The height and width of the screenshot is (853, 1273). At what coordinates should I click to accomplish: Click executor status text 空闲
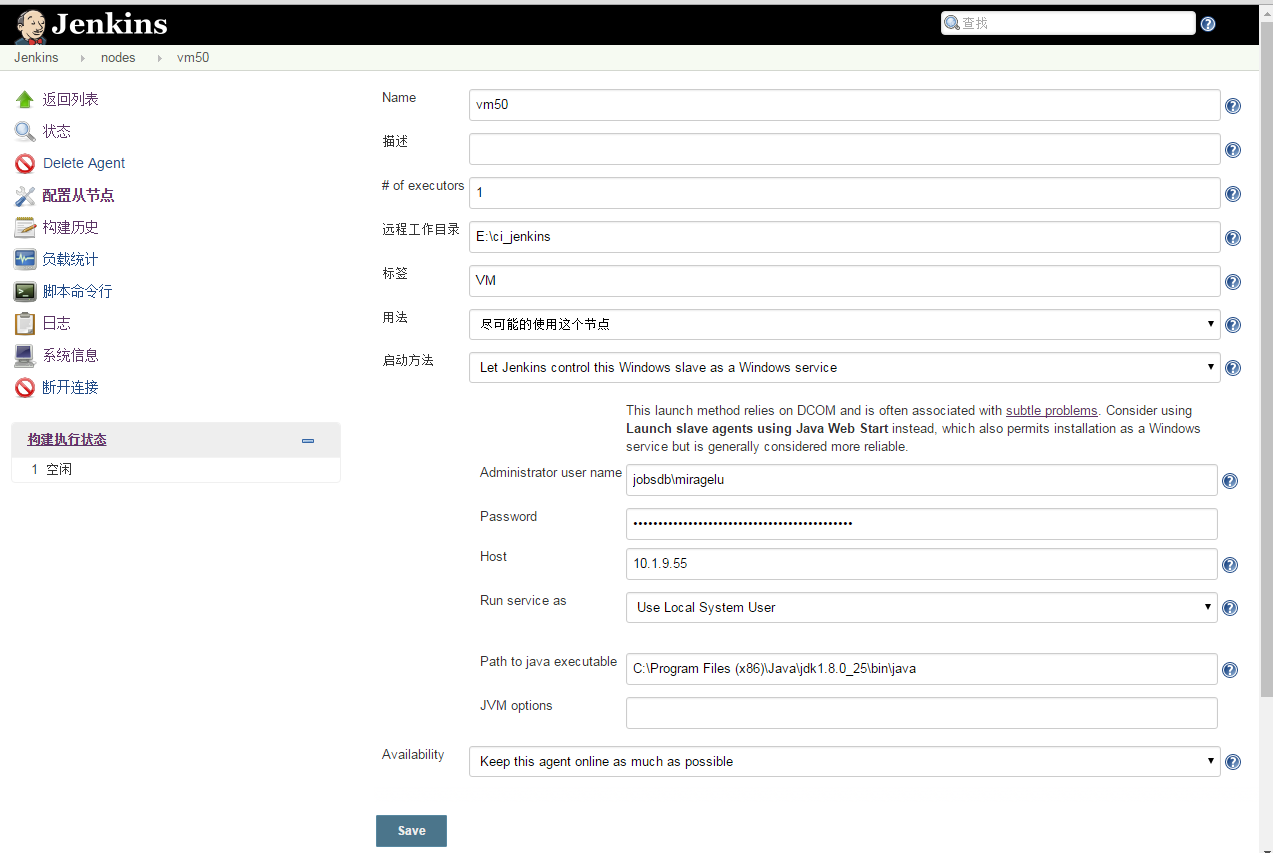coord(59,469)
